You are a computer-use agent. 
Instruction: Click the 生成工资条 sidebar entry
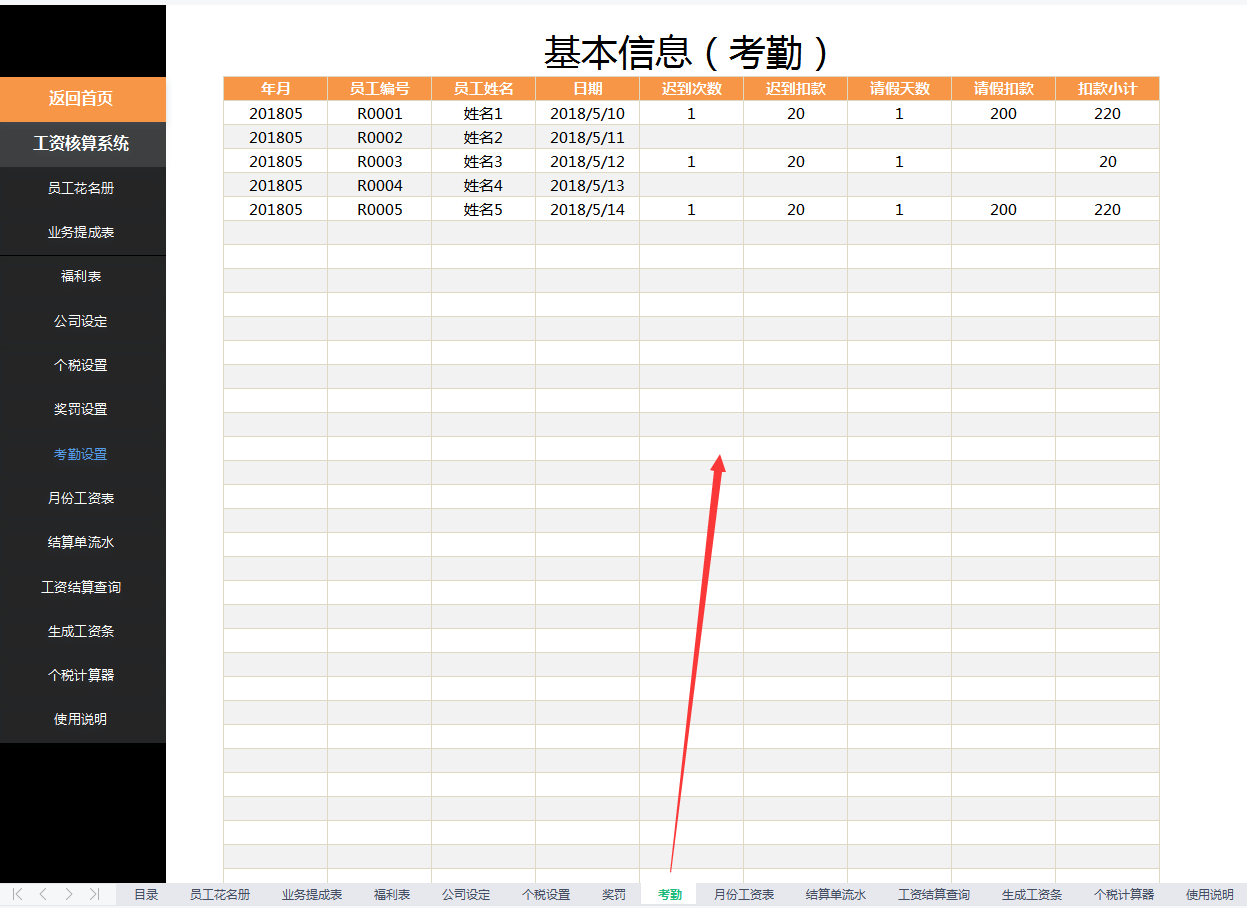coord(81,631)
